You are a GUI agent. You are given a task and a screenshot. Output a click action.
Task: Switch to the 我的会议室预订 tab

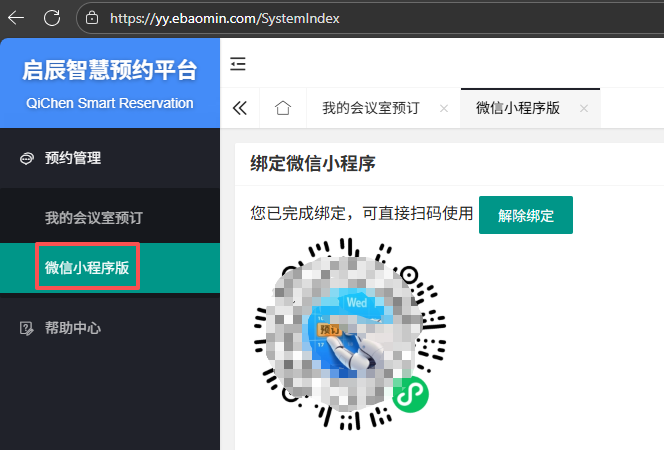(370, 109)
